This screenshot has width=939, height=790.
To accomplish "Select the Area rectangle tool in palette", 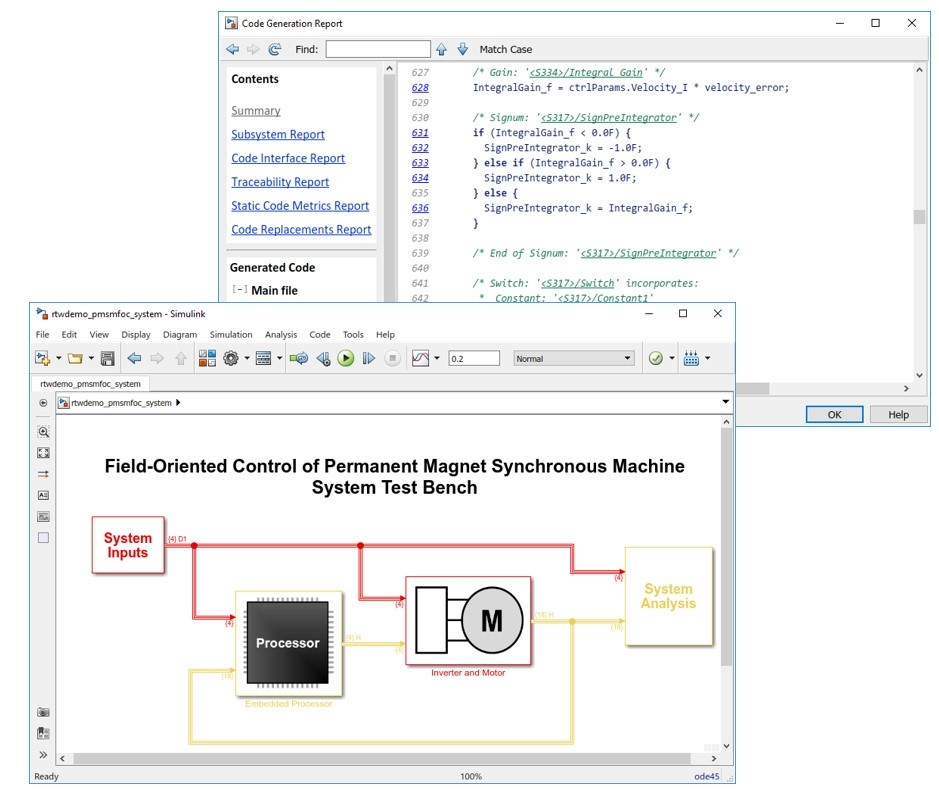I will click(x=43, y=537).
